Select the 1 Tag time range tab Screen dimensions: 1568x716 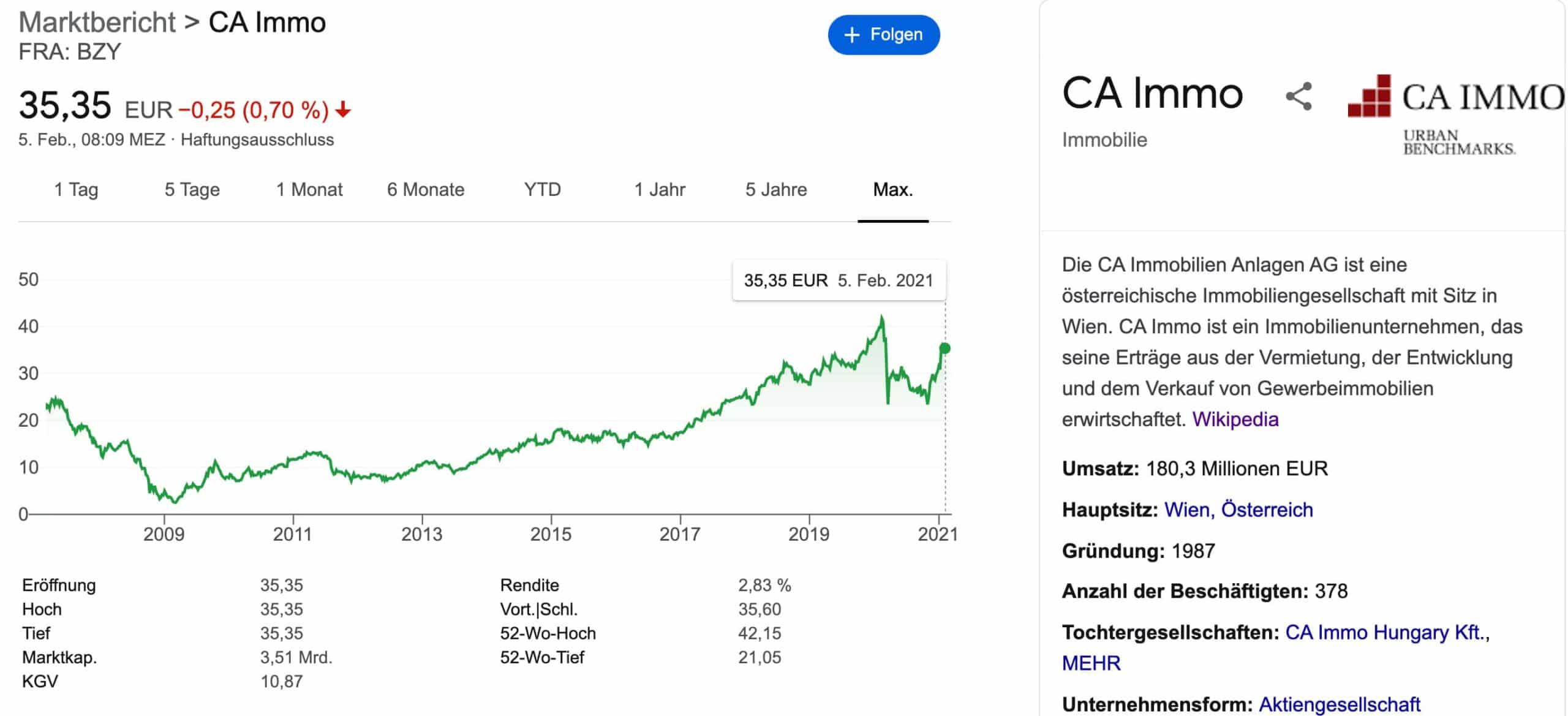(x=76, y=190)
